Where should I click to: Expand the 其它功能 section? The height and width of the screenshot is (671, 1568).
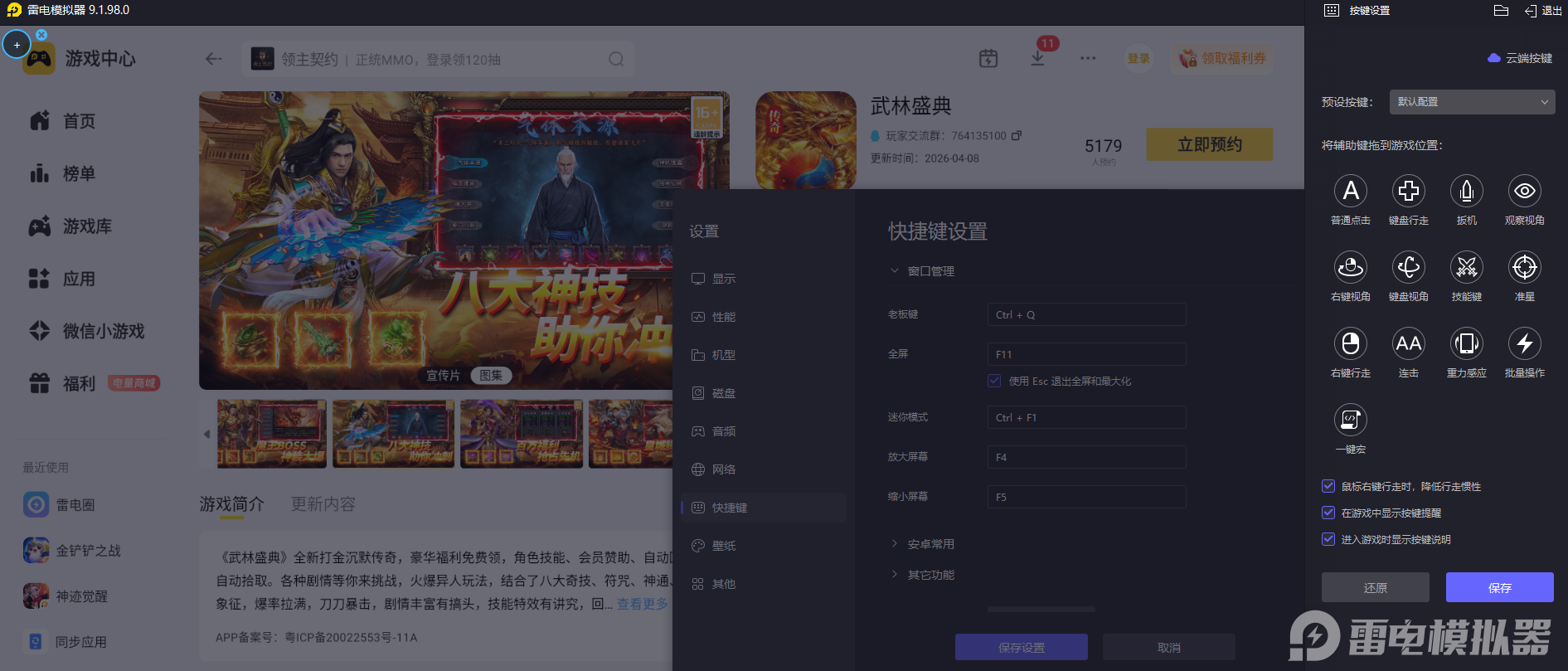click(x=922, y=575)
